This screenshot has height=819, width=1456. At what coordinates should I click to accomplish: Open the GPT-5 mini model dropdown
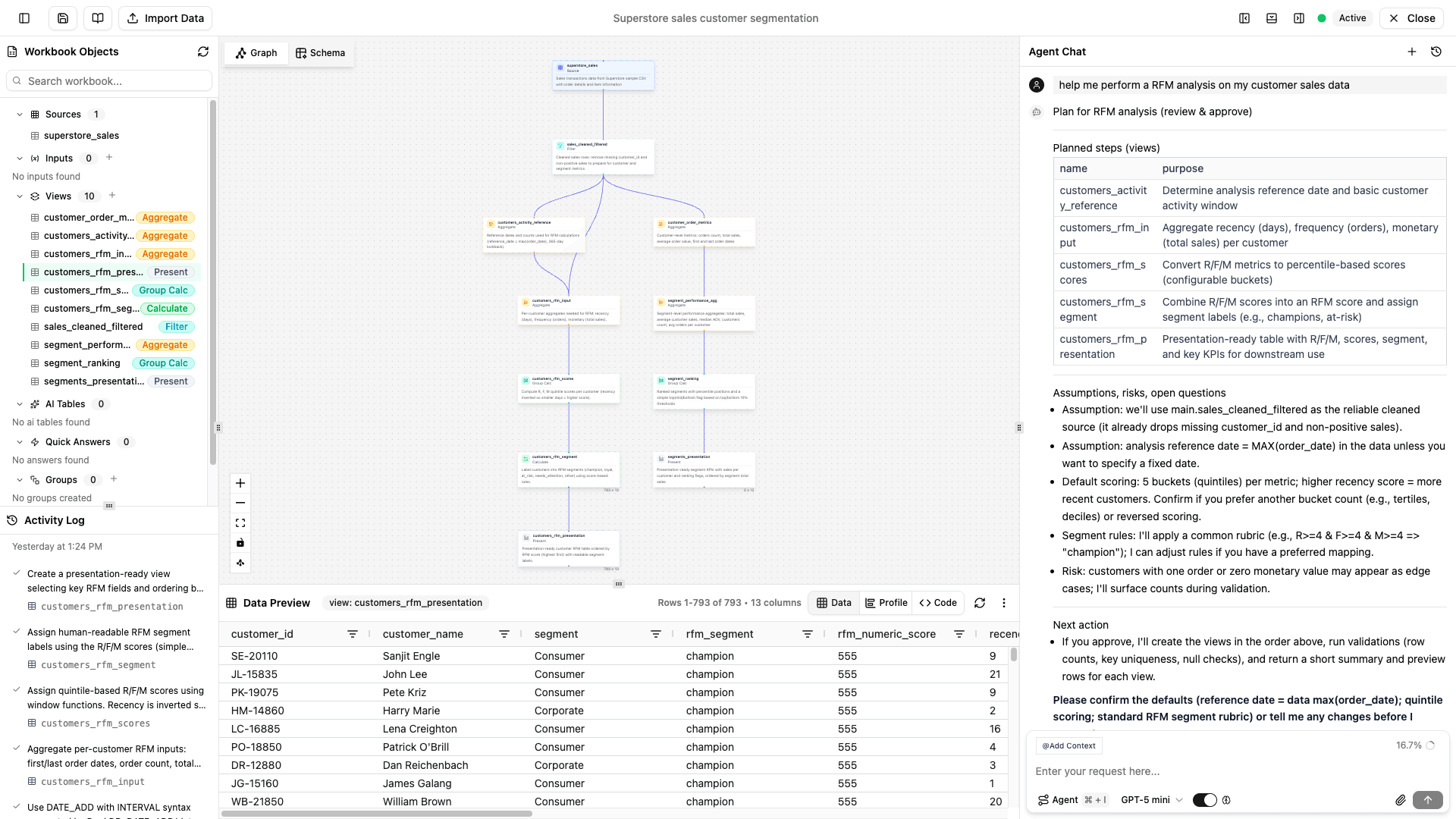1150,799
